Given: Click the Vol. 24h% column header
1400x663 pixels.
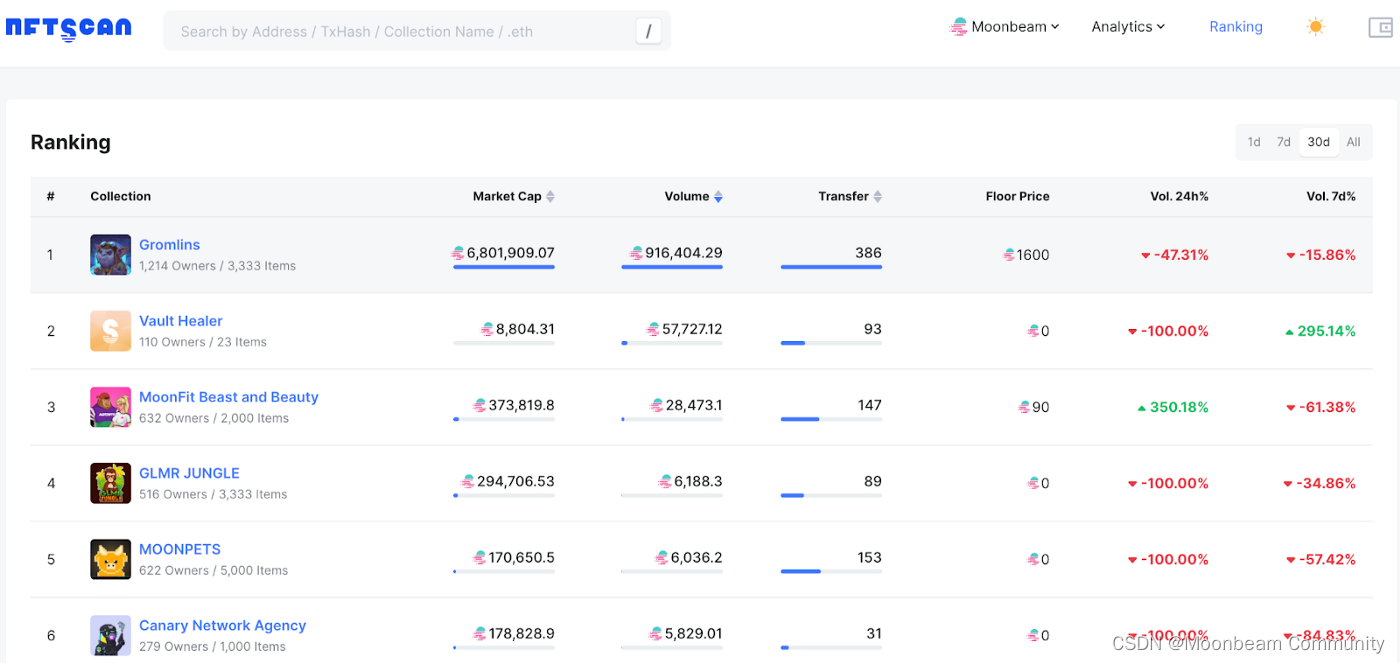Looking at the screenshot, I should coord(1179,196).
